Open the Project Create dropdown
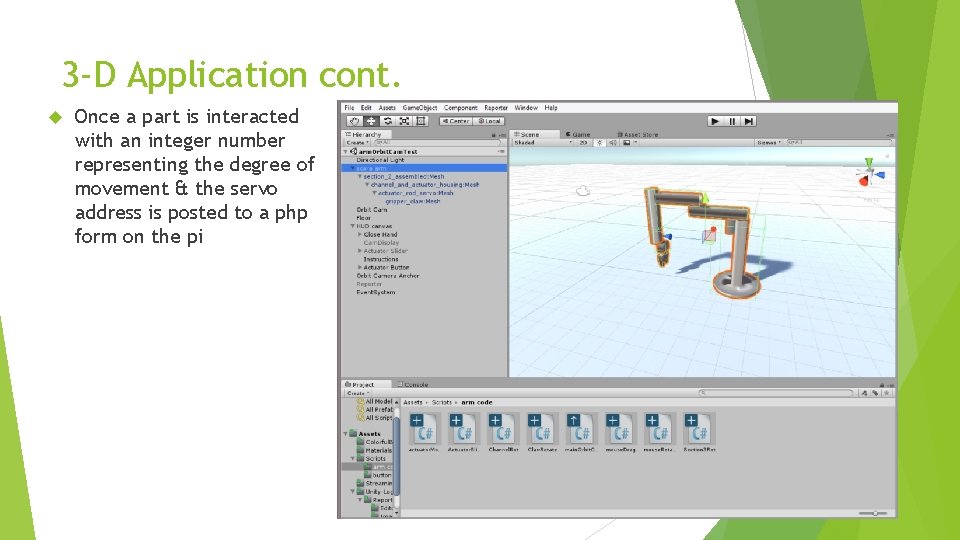 tap(358, 393)
